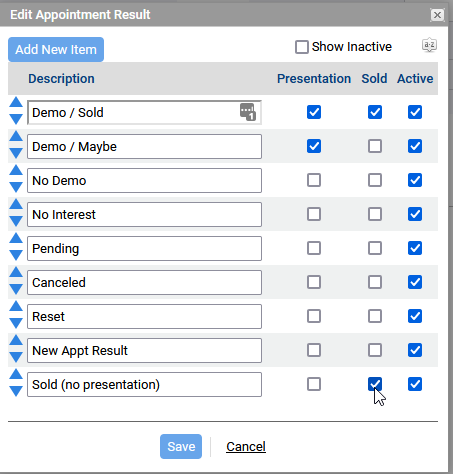Focus the New Appt Result description field

(x=144, y=350)
